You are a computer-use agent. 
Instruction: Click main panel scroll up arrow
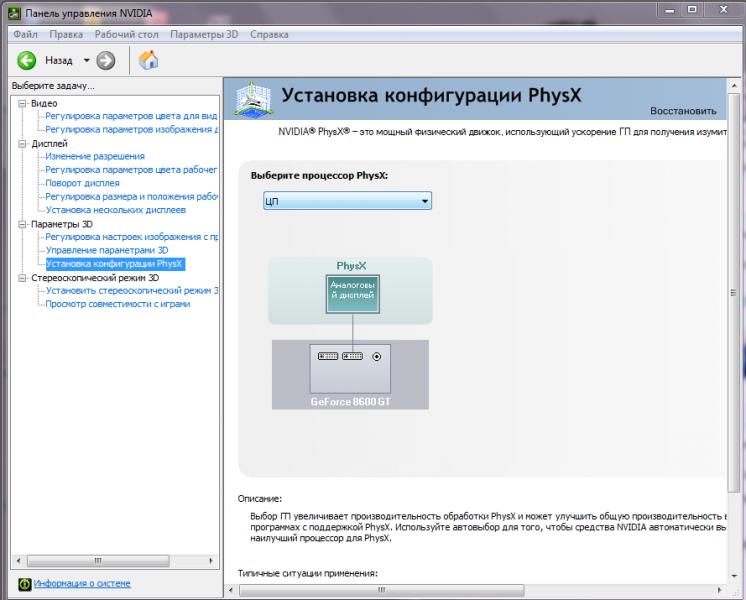point(733,86)
